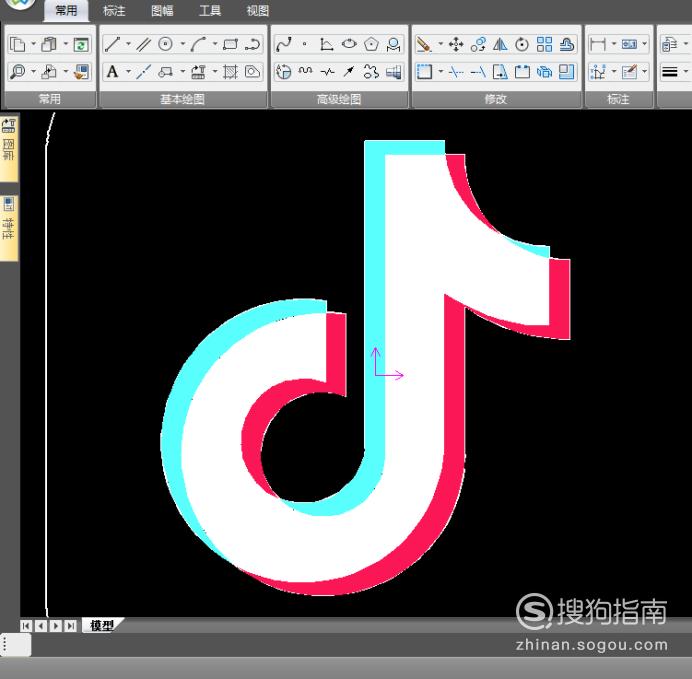Click the Zoom magnifier icon

[x=17, y=71]
